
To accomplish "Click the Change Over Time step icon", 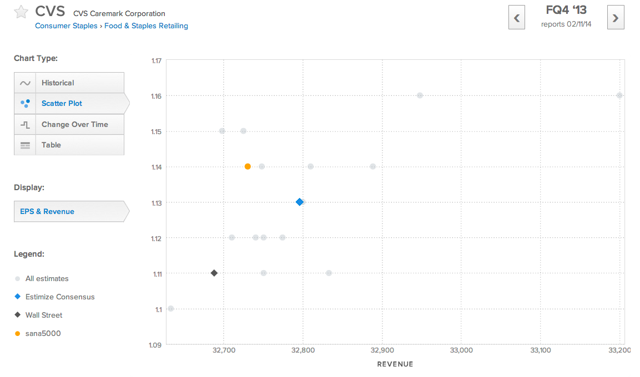I will [x=25, y=125].
